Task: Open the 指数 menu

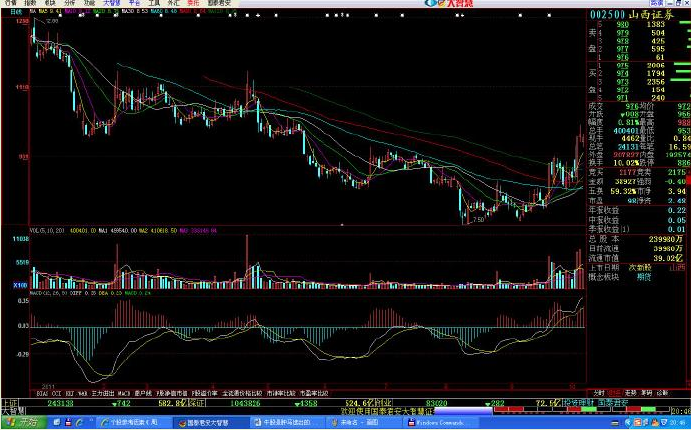Action: (x=30, y=3)
